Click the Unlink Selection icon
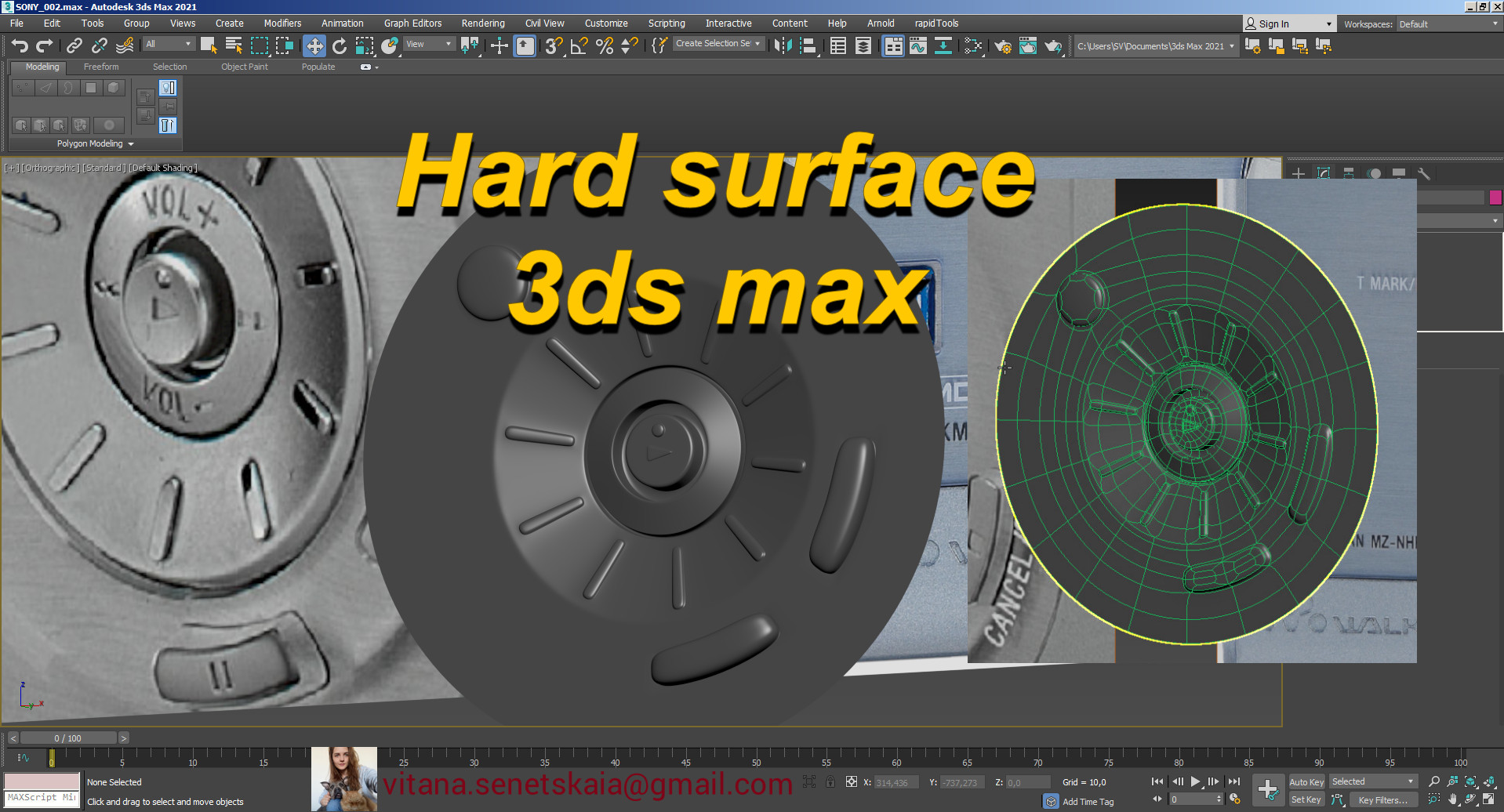Viewport: 1504px width, 812px height. pos(100,45)
